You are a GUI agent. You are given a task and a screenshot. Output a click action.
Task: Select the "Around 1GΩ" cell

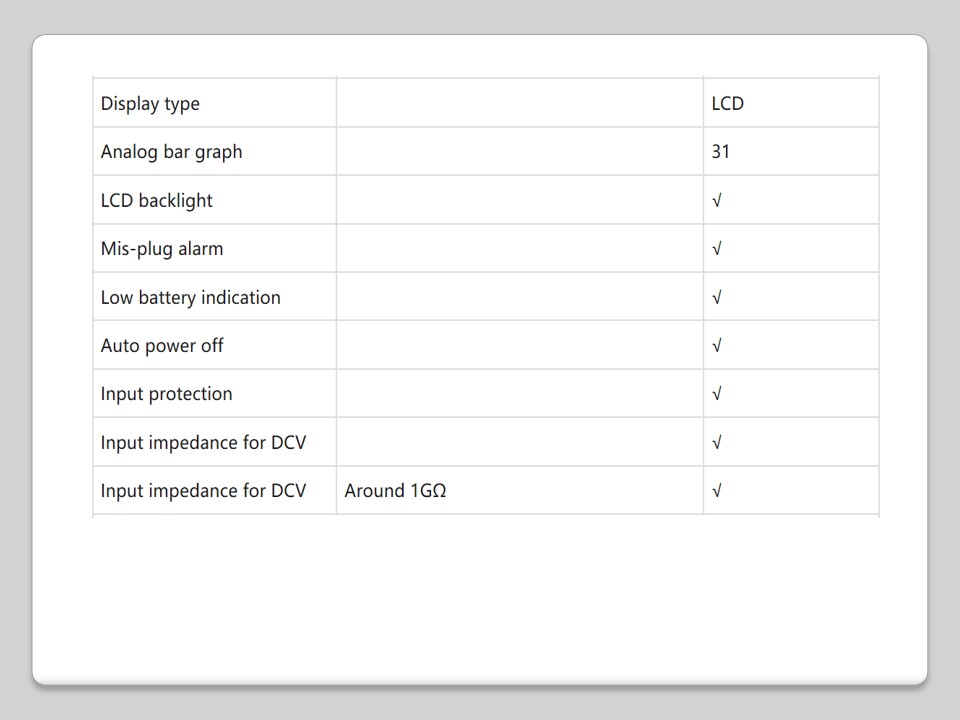click(x=395, y=491)
